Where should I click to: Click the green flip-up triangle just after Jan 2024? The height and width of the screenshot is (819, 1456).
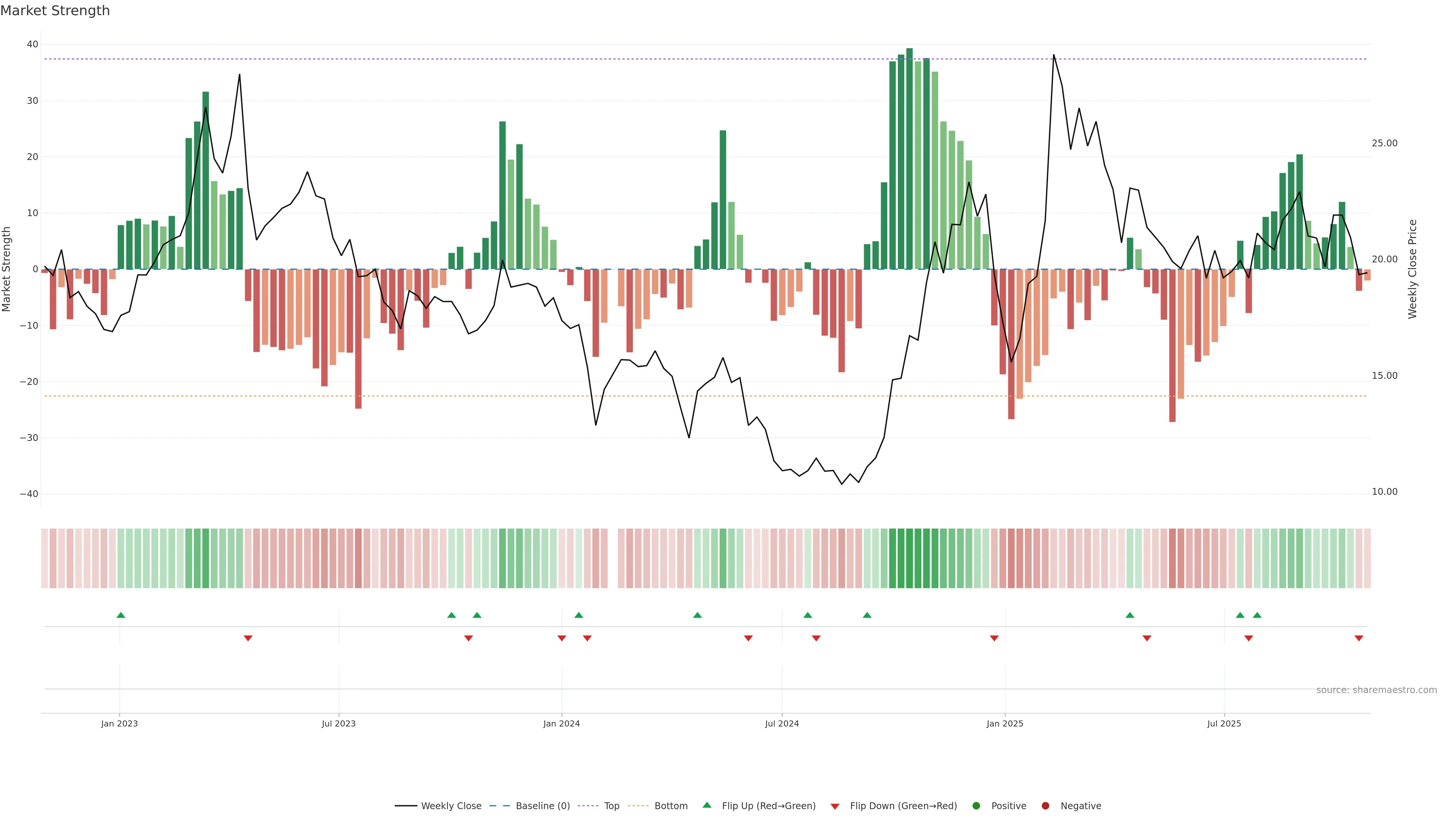(578, 615)
